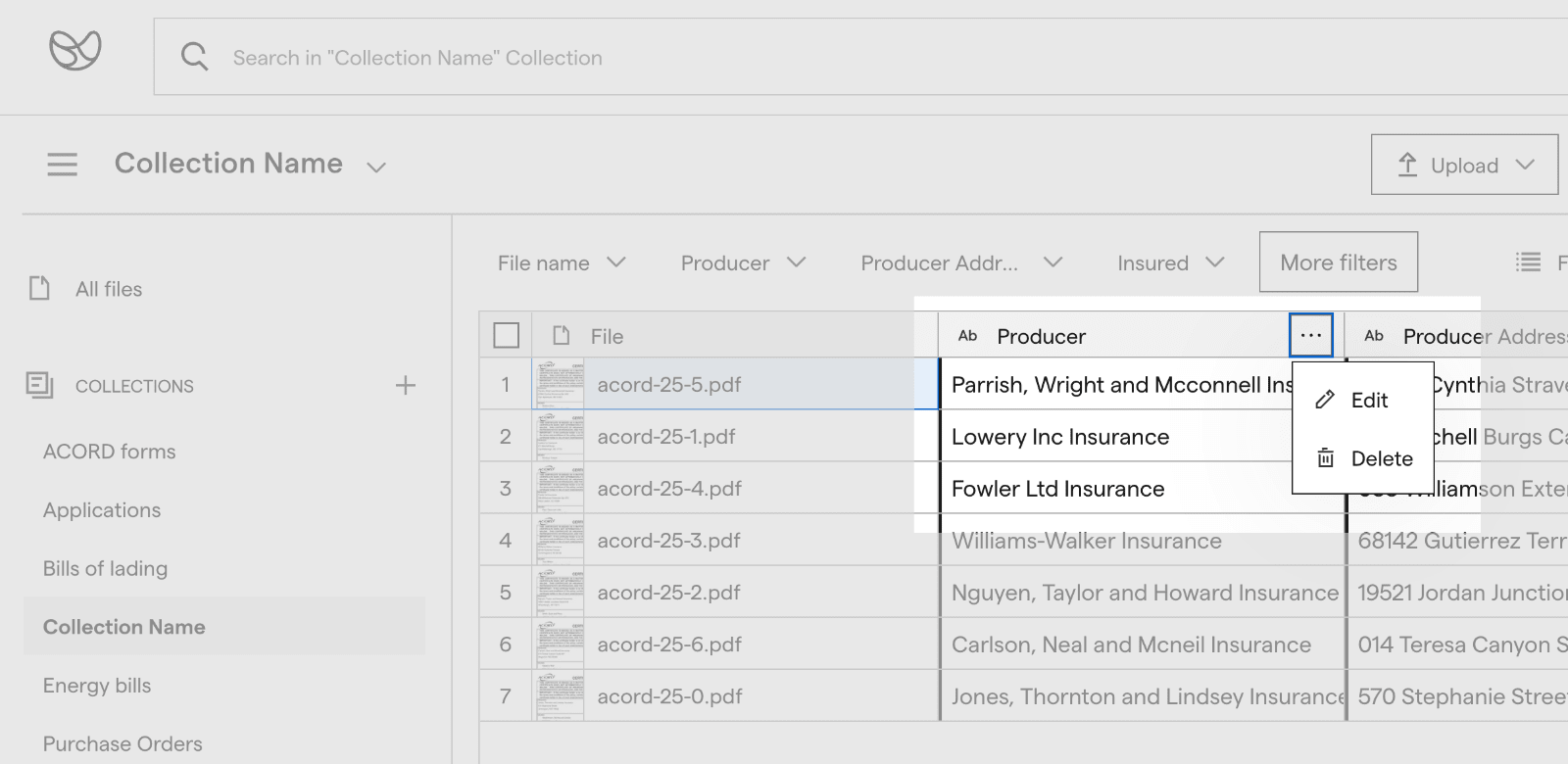Image resolution: width=1568 pixels, height=764 pixels.
Task: Open the ACORD forms collection
Action: (110, 452)
